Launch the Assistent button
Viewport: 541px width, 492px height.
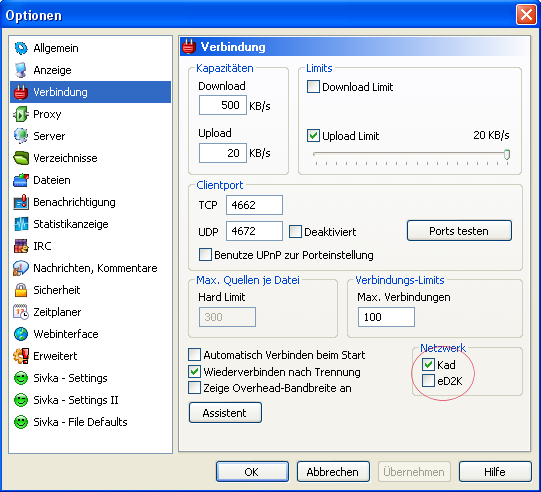point(225,413)
